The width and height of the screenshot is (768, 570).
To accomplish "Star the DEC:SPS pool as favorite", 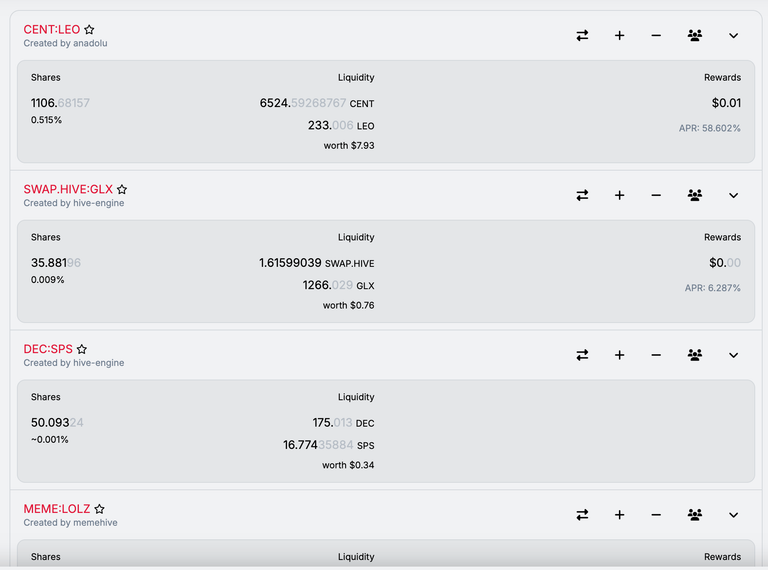I will pos(82,349).
